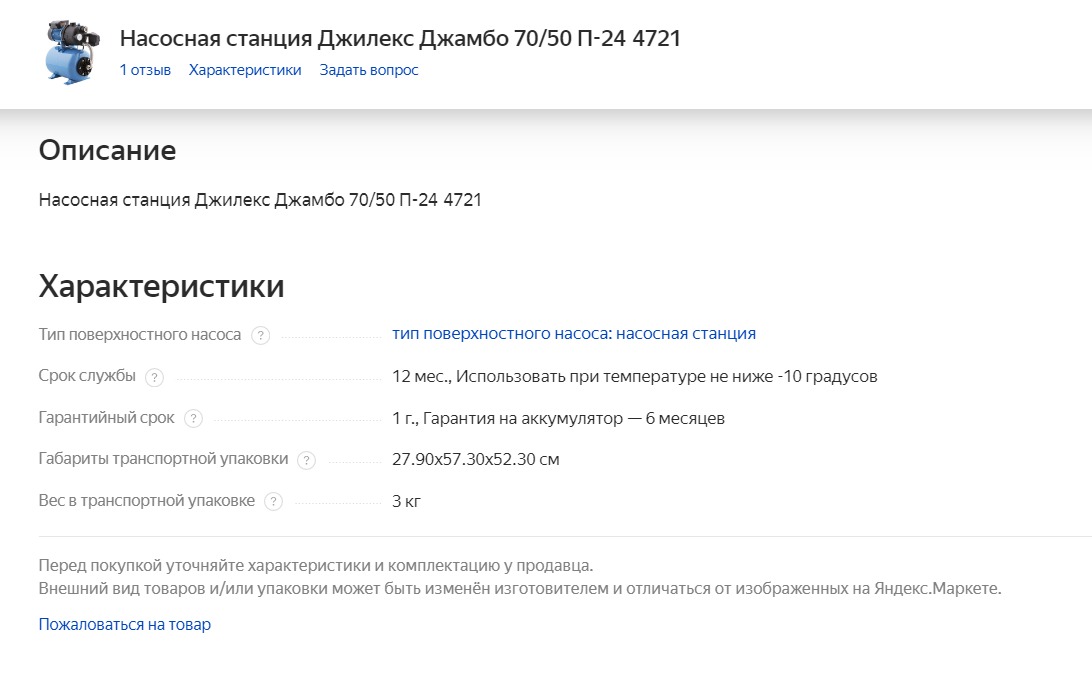Click the large "Характеристики" section heading

pos(162,286)
